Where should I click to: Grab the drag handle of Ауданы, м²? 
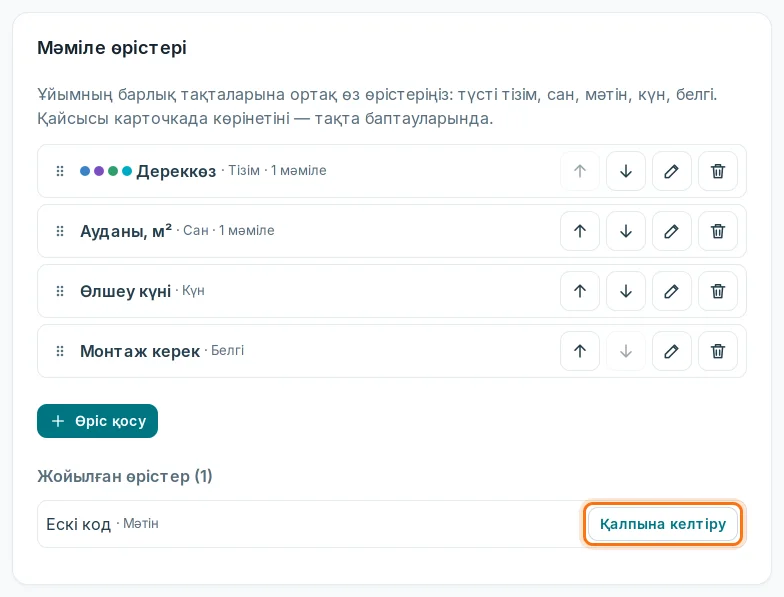click(60, 231)
